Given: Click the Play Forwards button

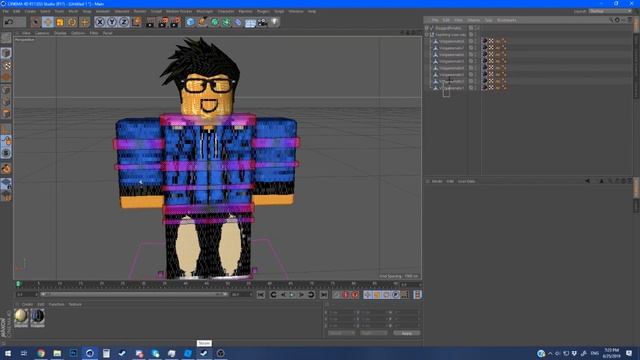Looking at the screenshot, I should [292, 295].
